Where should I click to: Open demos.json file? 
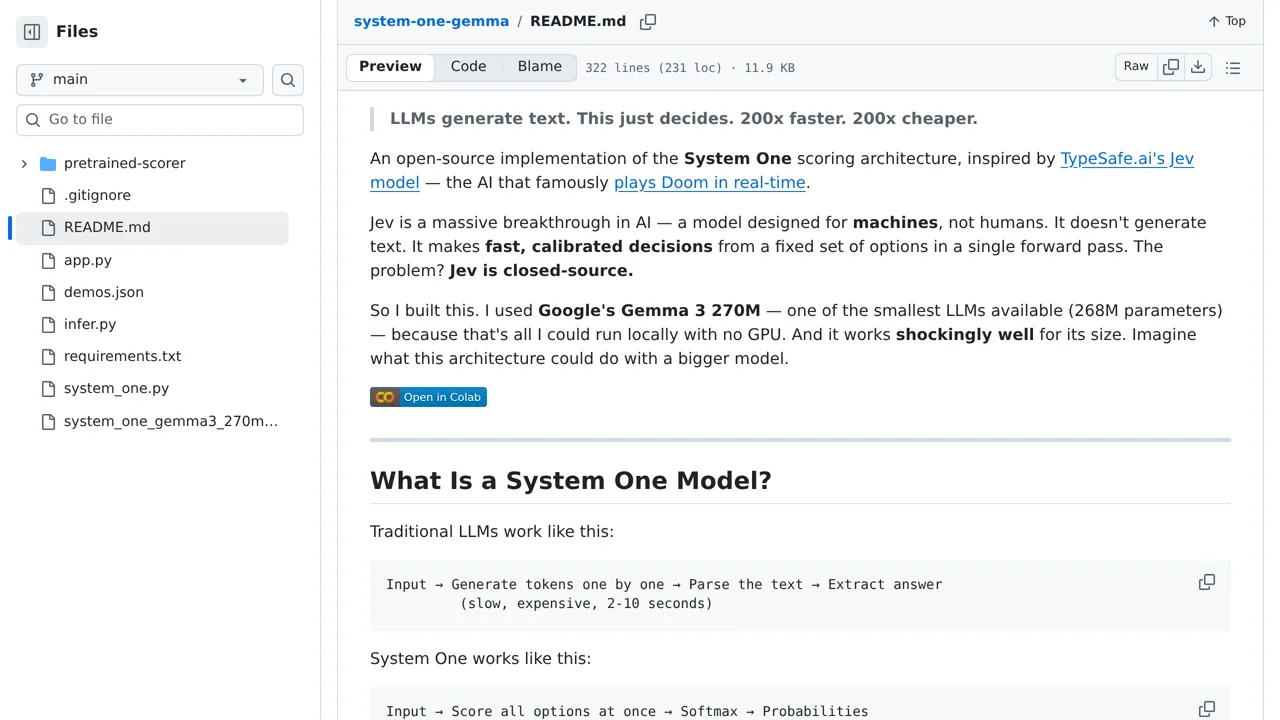click(104, 292)
